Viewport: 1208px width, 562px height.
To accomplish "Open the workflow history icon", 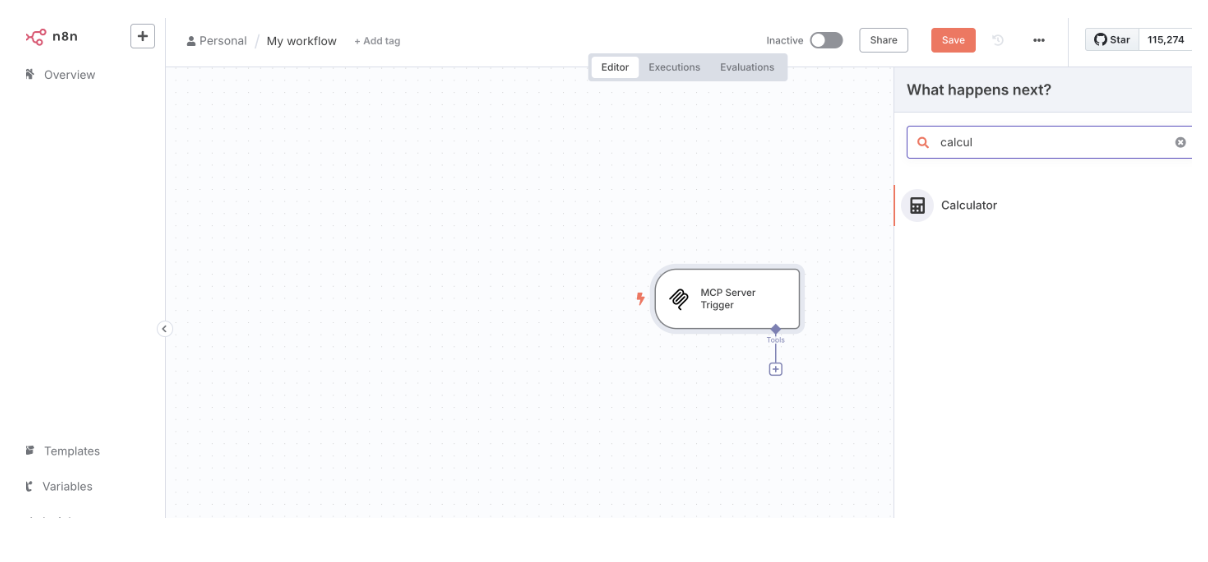I will click(x=998, y=40).
